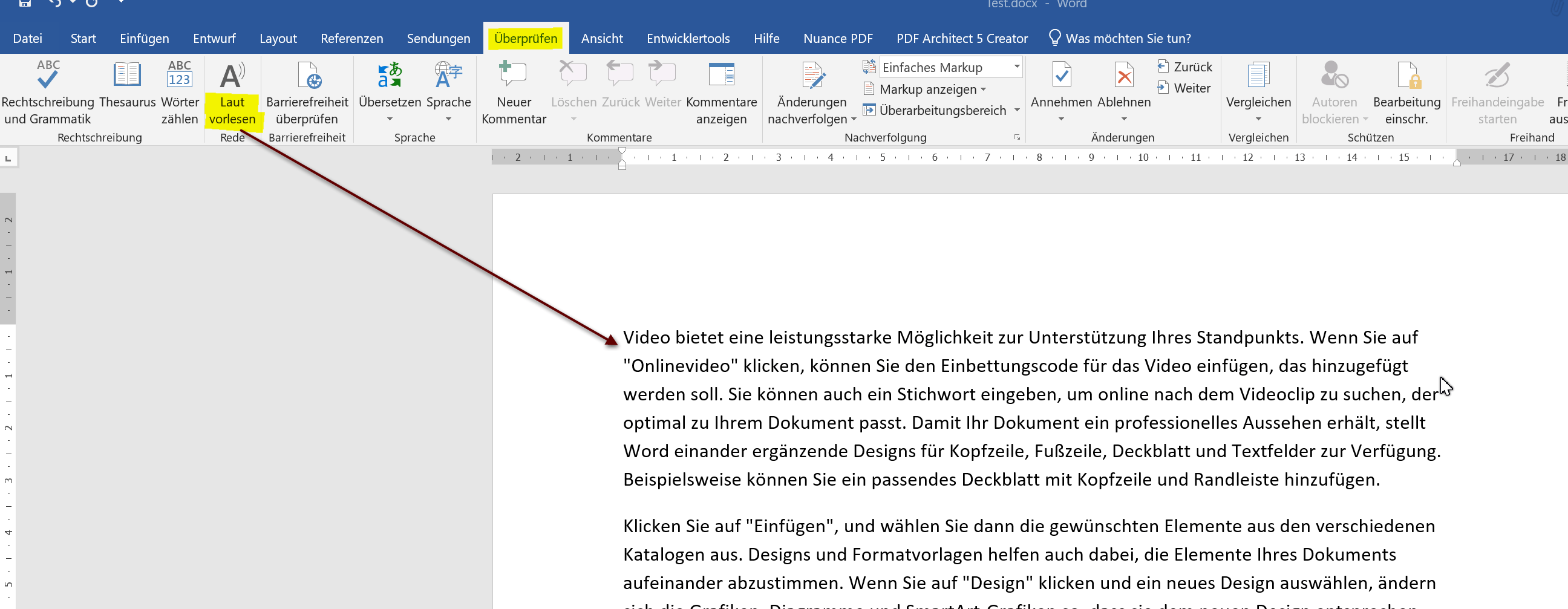1568x609 pixels.
Task: Open the Datei tab
Action: coord(27,38)
